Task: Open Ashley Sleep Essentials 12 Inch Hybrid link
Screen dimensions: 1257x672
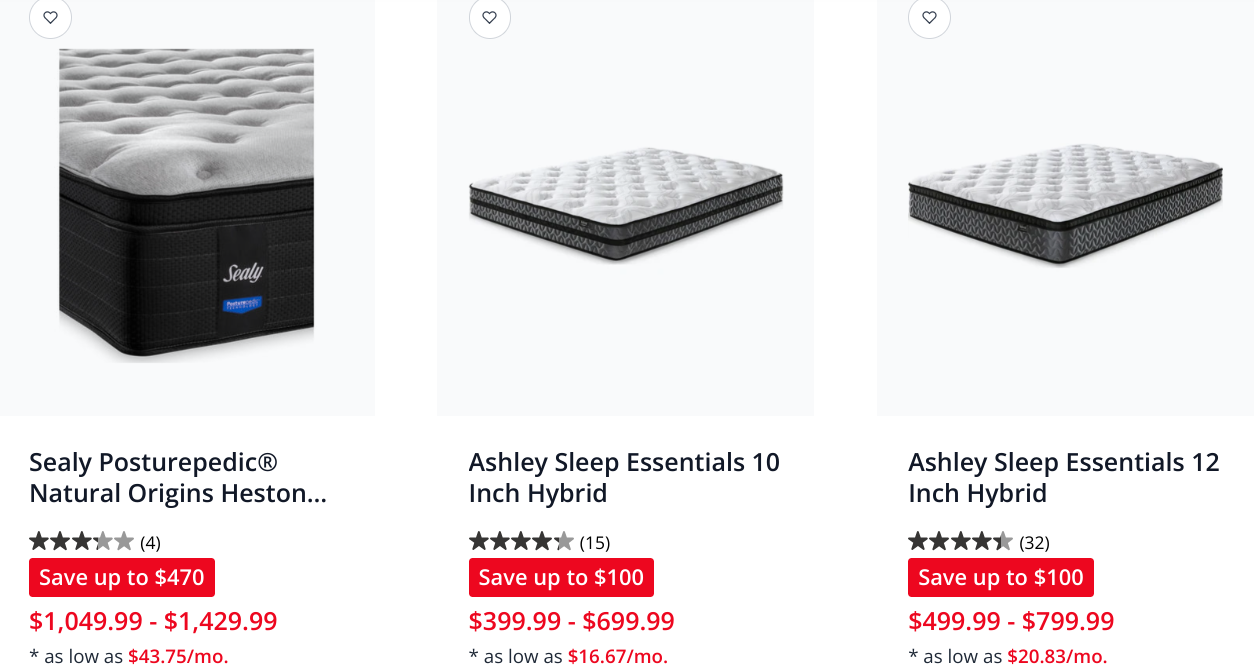Action: [1064, 478]
